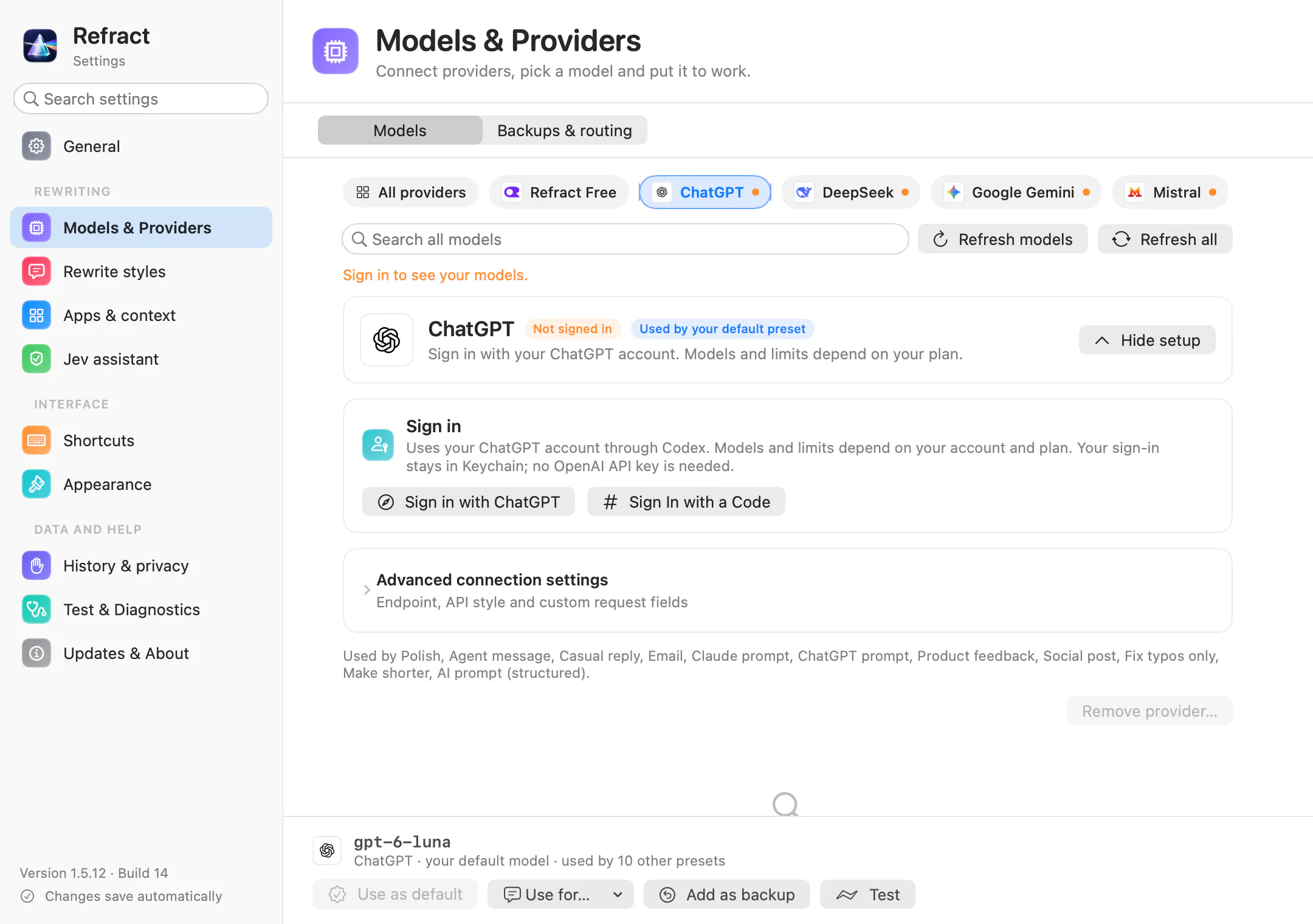Go to Rewrite styles section
The height and width of the screenshot is (924, 1313).
click(141, 272)
